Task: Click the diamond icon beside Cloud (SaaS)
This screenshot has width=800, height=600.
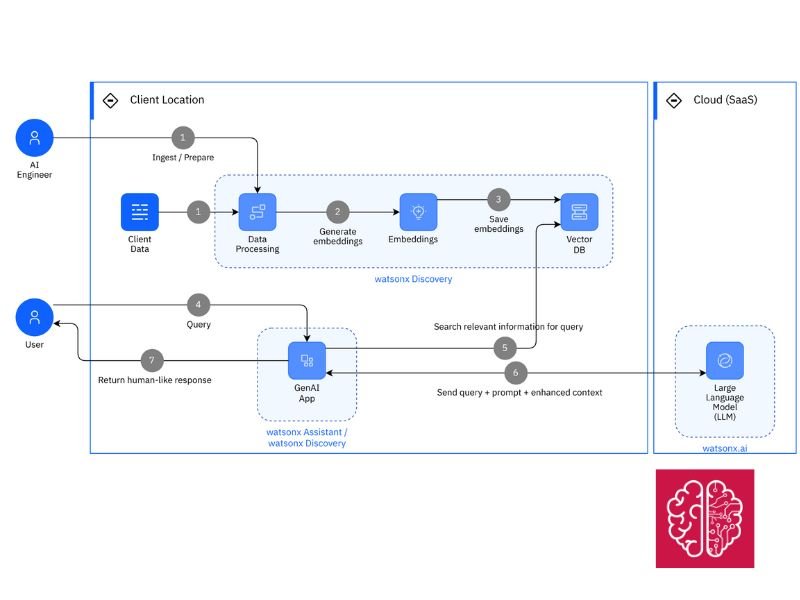Action: coord(673,101)
